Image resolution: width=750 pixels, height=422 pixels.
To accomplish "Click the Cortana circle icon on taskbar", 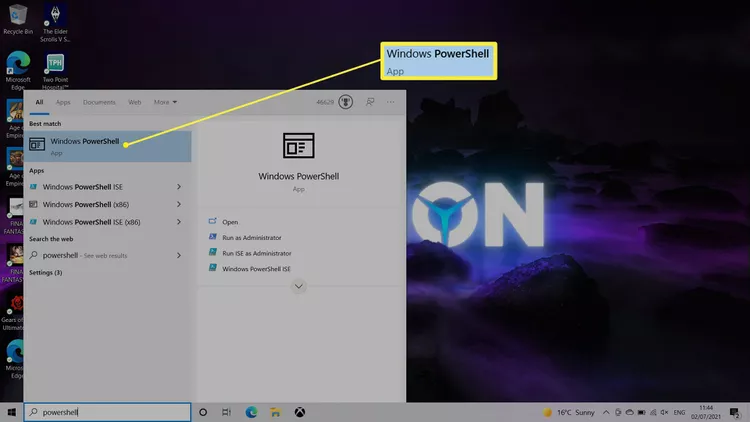I will click(x=203, y=412).
